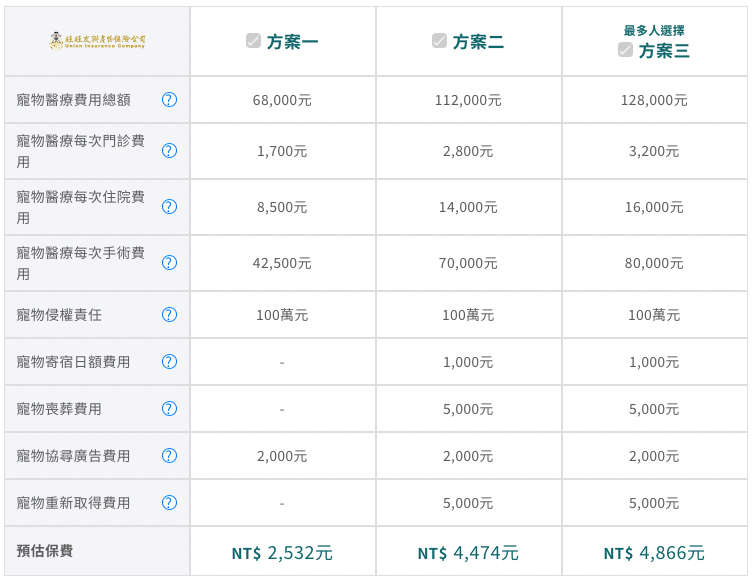Toggle the 方案二 checkbox
The image size is (753, 582).
pyautogui.click(x=440, y=41)
